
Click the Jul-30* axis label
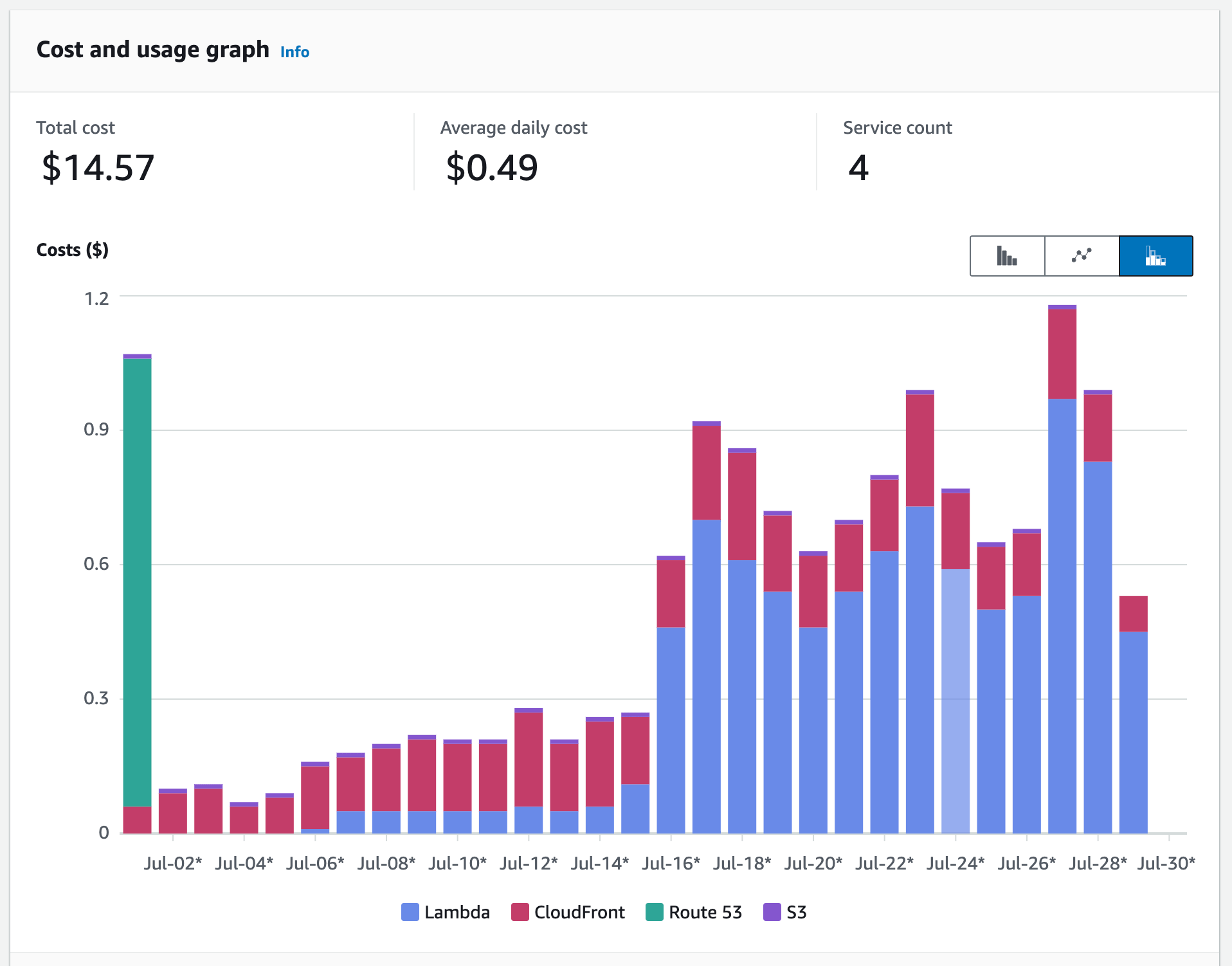coord(1166,863)
